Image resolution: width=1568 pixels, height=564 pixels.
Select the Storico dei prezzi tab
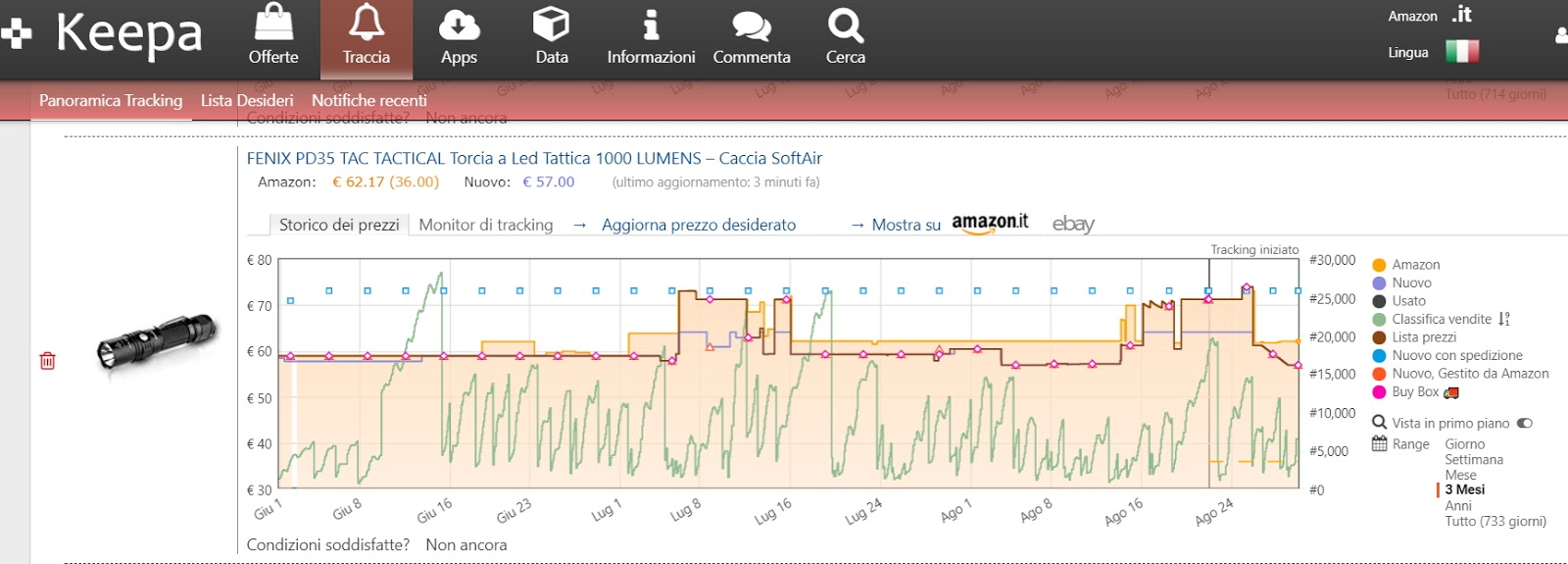coord(339,225)
